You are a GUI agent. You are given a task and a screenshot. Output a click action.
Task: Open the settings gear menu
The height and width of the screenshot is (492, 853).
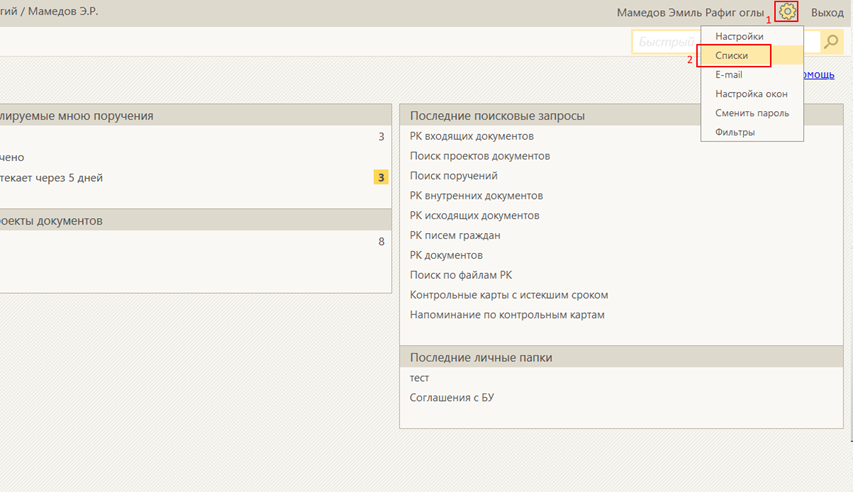click(787, 11)
